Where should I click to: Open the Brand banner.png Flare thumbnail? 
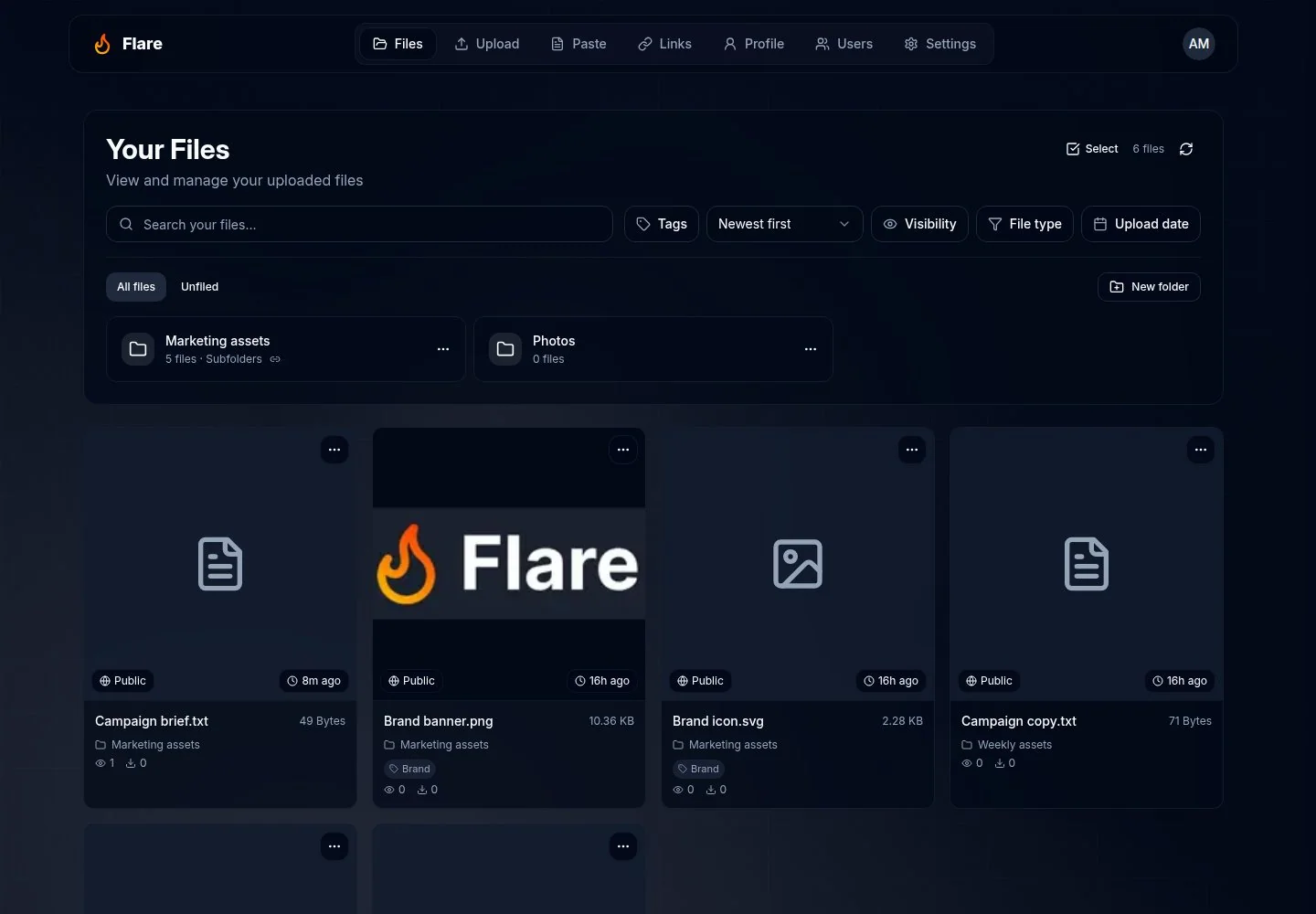click(x=509, y=564)
